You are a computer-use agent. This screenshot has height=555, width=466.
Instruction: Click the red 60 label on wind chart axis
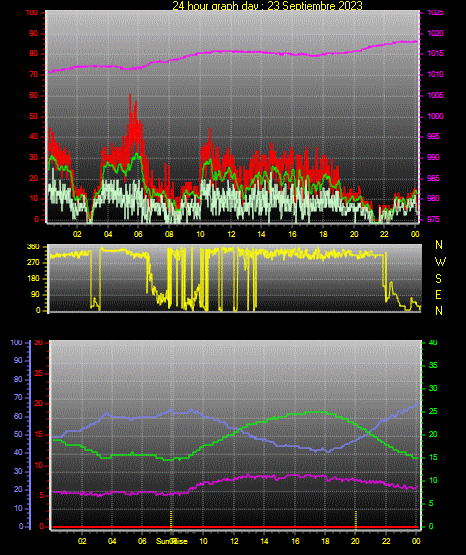click(33, 96)
